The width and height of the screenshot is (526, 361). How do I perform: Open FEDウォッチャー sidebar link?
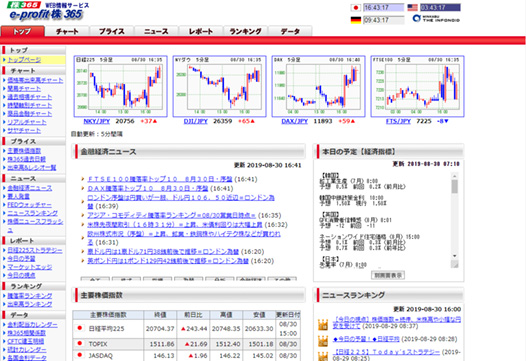click(30, 205)
